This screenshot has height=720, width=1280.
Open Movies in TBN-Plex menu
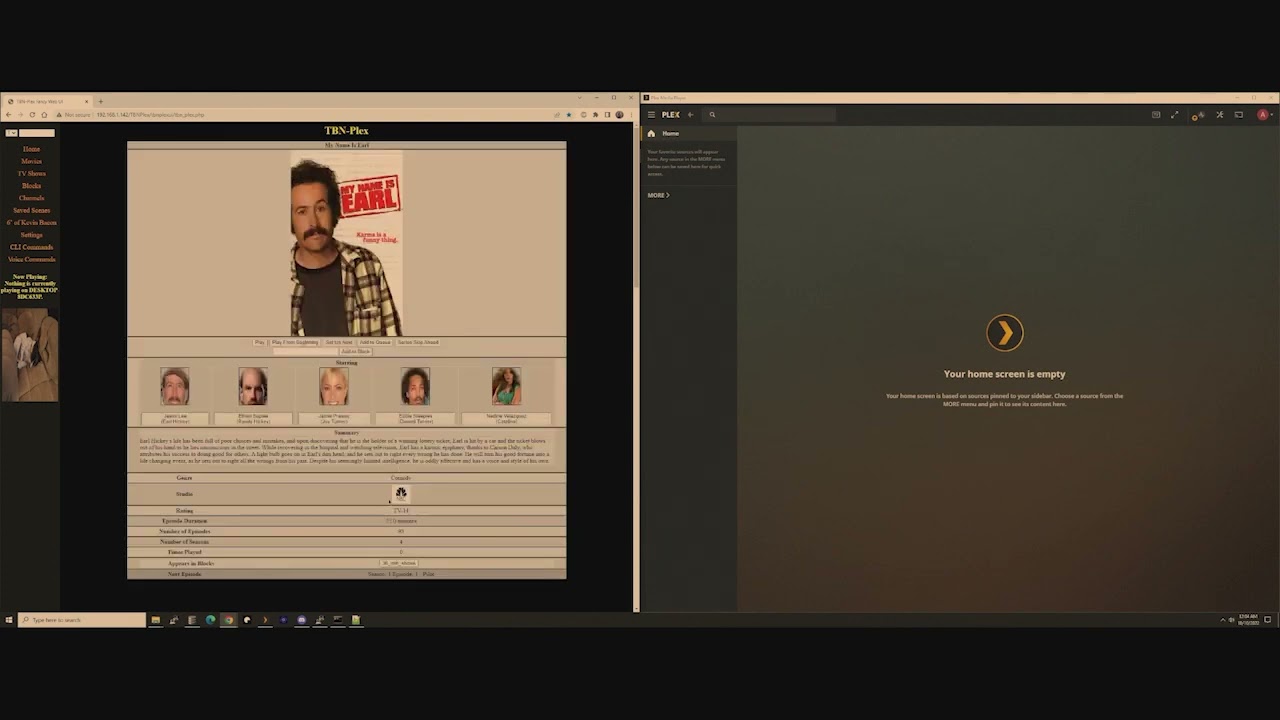(32, 161)
